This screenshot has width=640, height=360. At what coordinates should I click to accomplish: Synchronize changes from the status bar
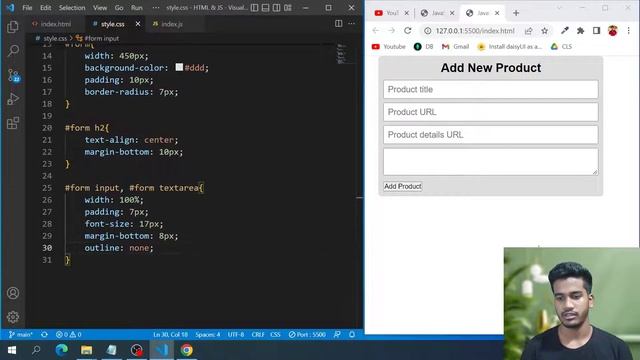[44, 334]
